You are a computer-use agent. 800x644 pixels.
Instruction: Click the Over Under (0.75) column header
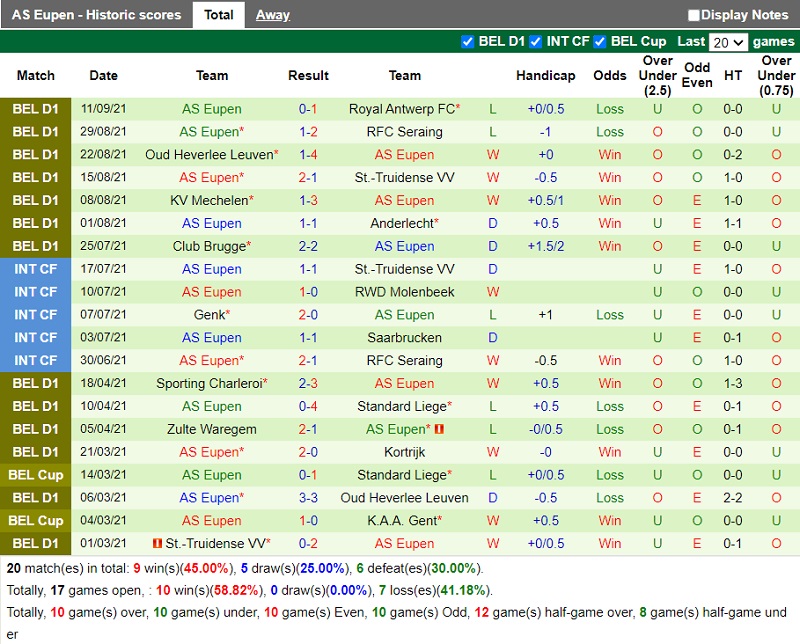click(x=776, y=76)
